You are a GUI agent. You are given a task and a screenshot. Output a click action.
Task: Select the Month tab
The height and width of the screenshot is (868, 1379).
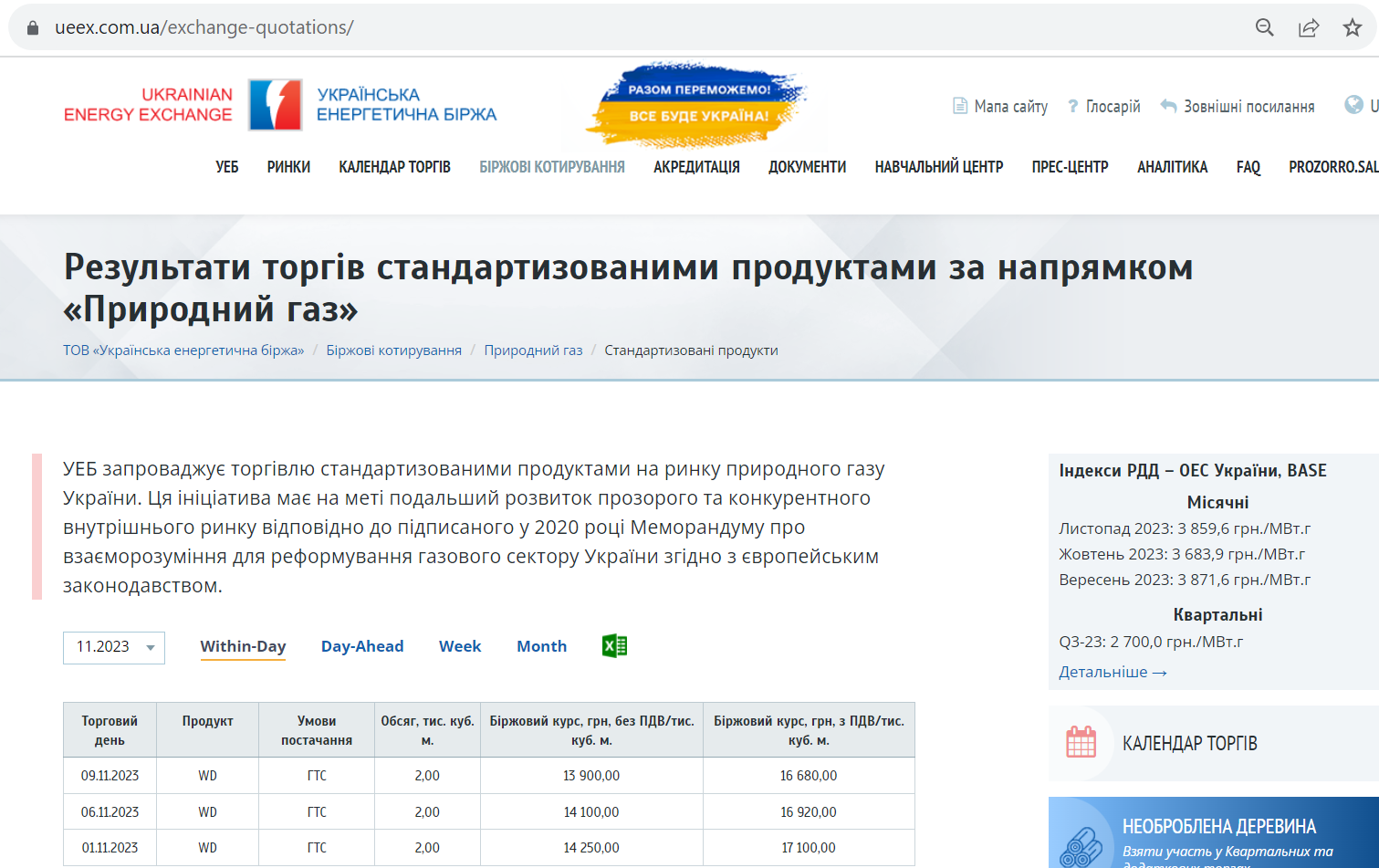pos(541,645)
